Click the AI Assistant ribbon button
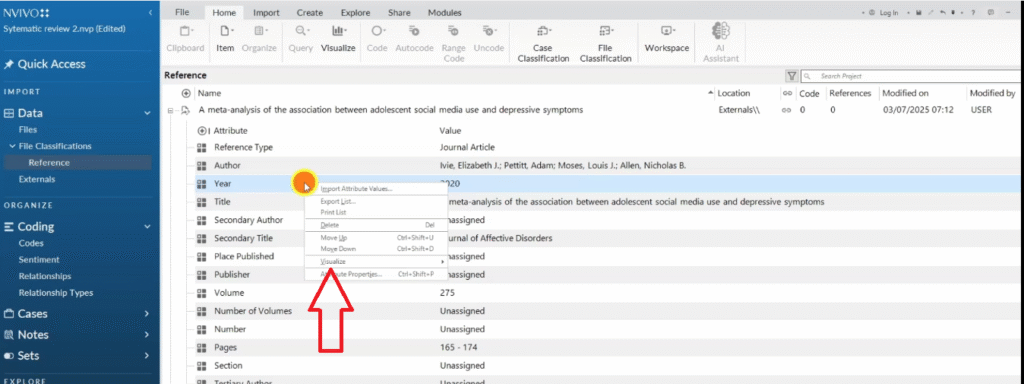This screenshot has height=384, width=1024. pyautogui.click(x=721, y=43)
